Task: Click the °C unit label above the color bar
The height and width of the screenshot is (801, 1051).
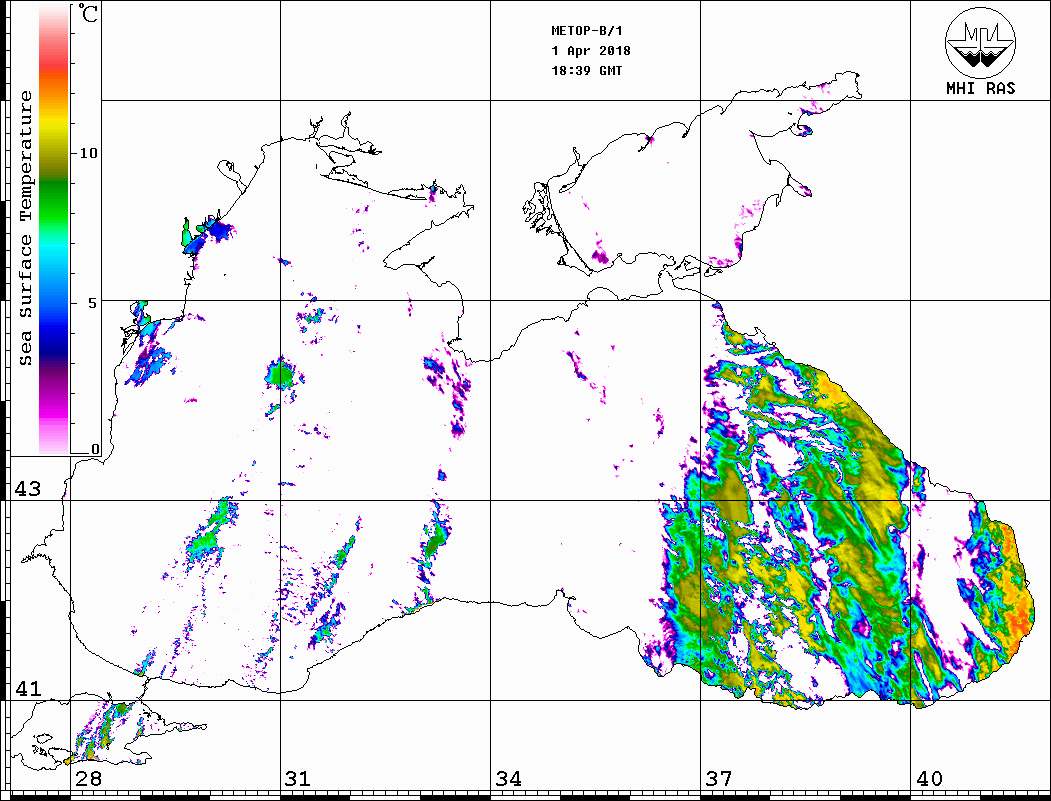Action: [88, 13]
